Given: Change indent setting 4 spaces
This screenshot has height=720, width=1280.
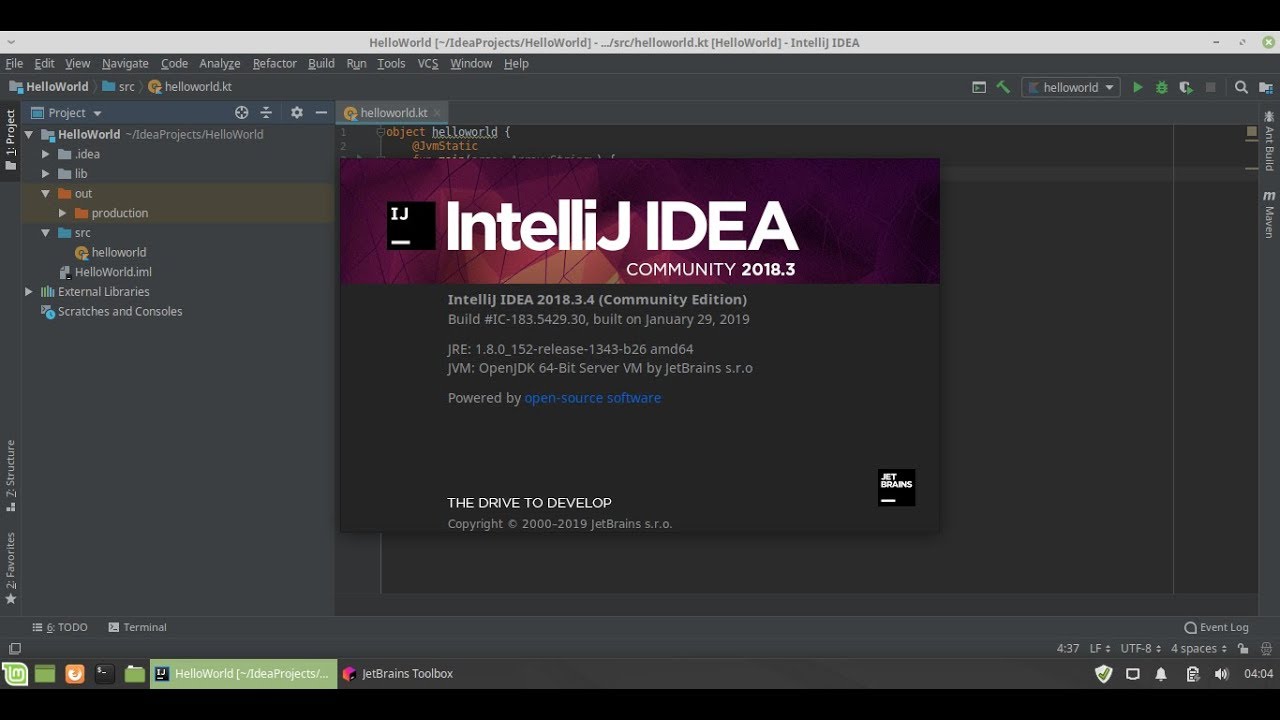Looking at the screenshot, I should (1199, 648).
